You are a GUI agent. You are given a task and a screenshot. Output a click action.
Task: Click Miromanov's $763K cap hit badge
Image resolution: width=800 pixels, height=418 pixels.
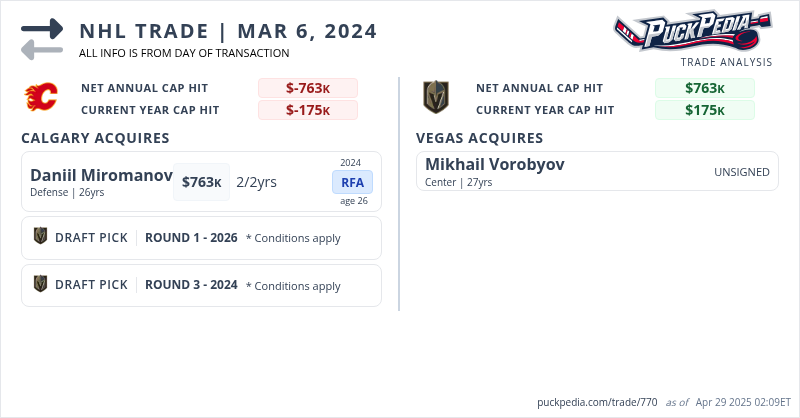point(201,182)
